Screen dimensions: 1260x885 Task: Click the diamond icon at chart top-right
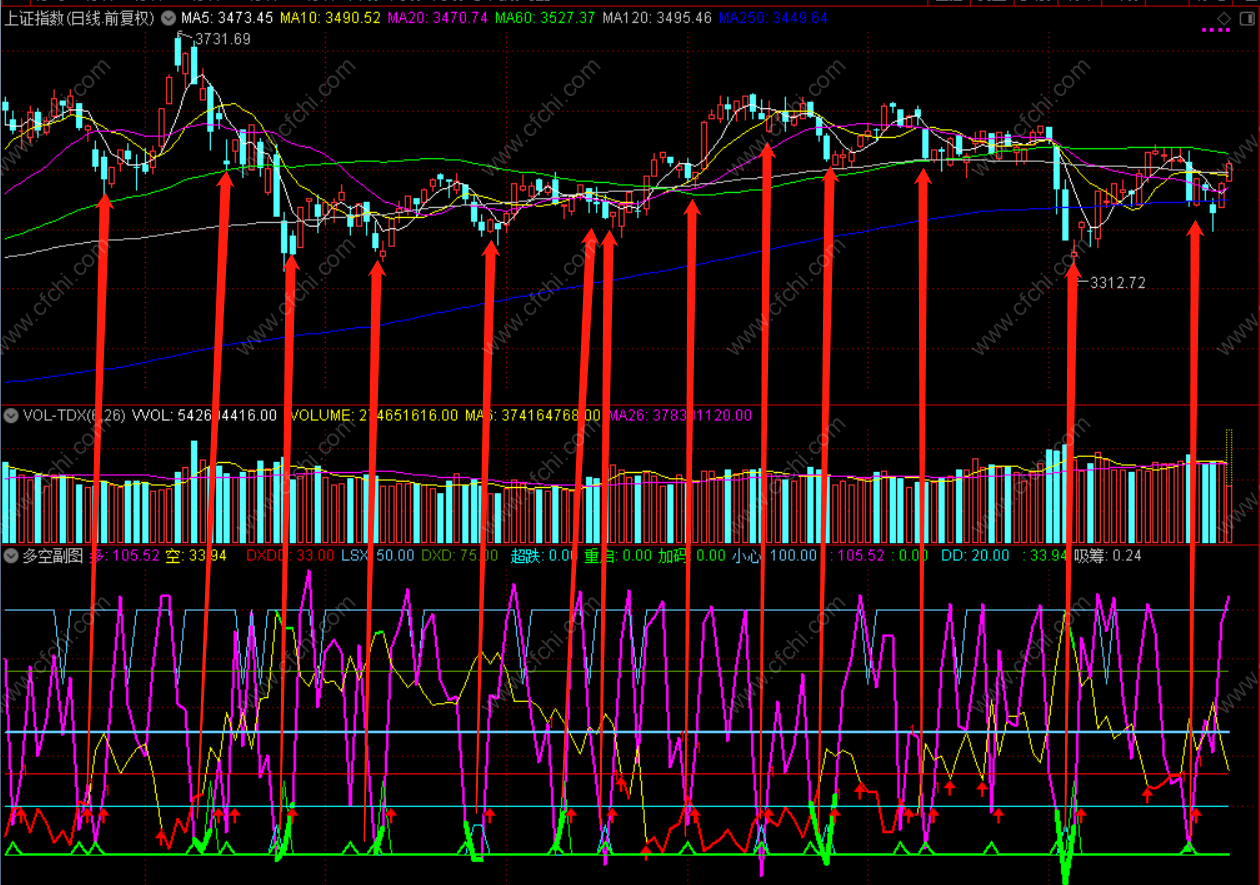click(x=1225, y=18)
